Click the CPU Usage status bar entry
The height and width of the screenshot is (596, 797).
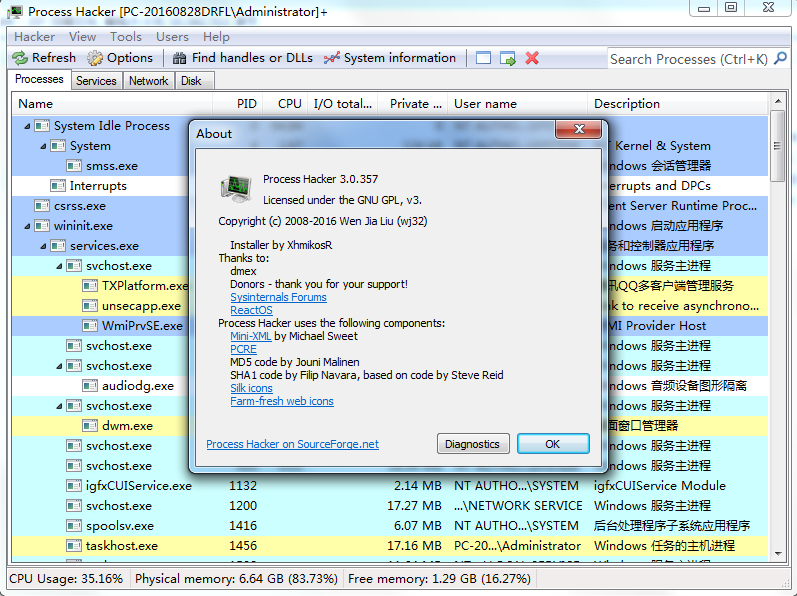coord(67,579)
